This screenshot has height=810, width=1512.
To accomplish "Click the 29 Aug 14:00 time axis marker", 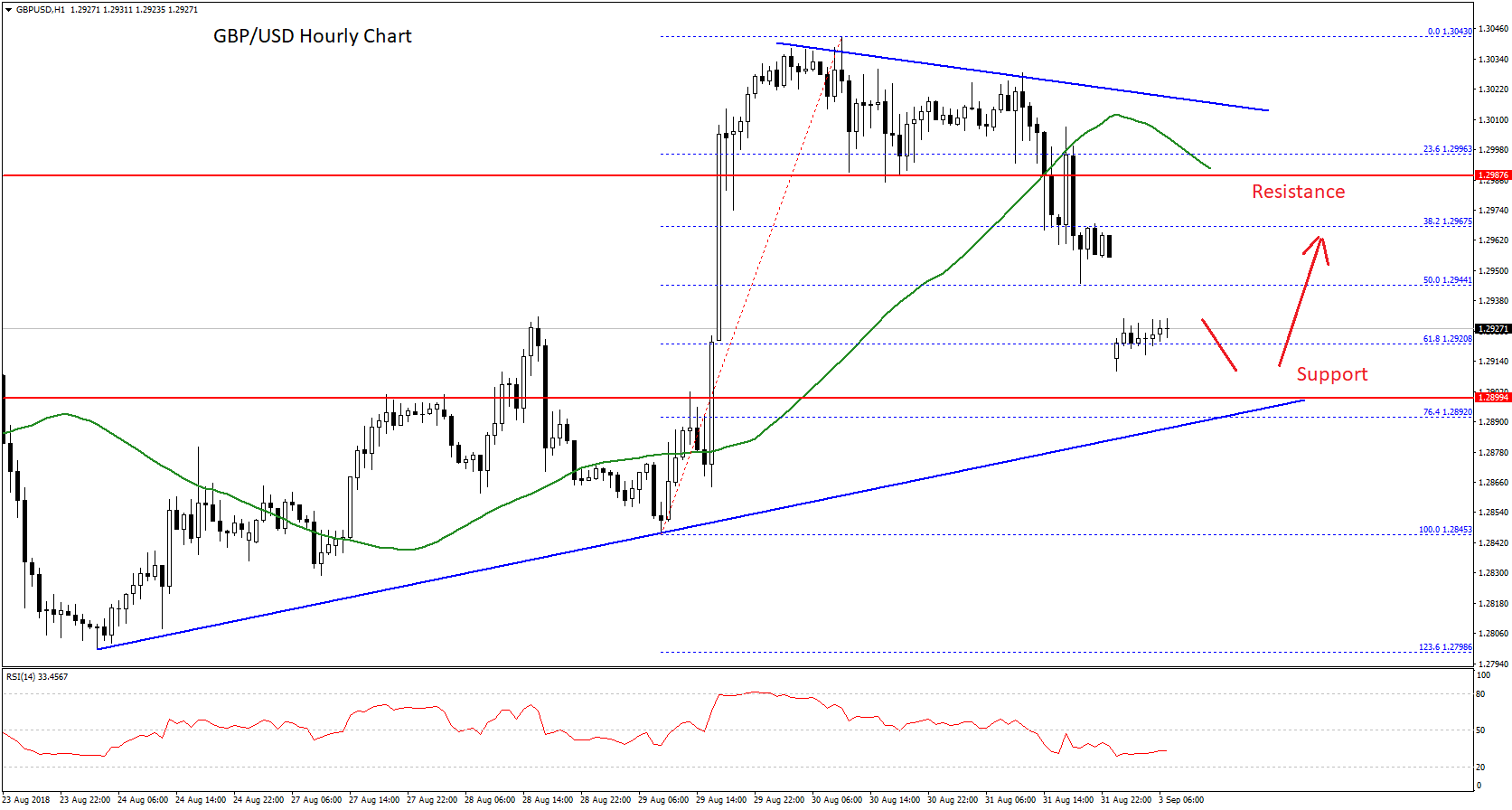I will 721,800.
